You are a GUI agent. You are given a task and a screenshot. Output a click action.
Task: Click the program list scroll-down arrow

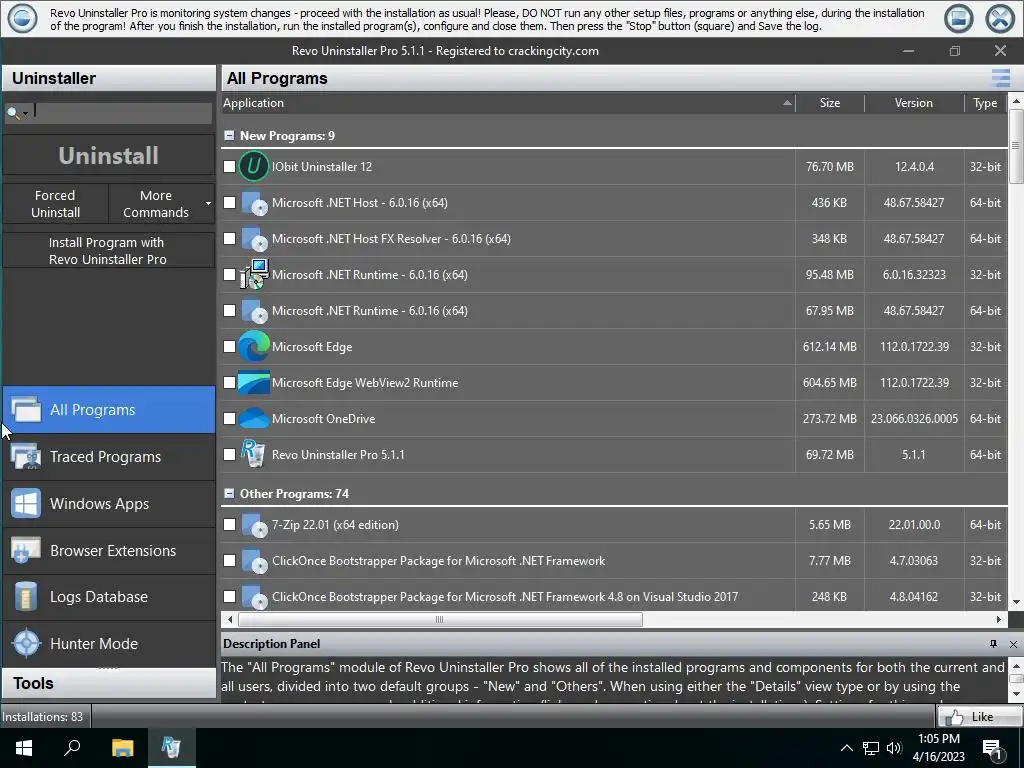click(1016, 601)
